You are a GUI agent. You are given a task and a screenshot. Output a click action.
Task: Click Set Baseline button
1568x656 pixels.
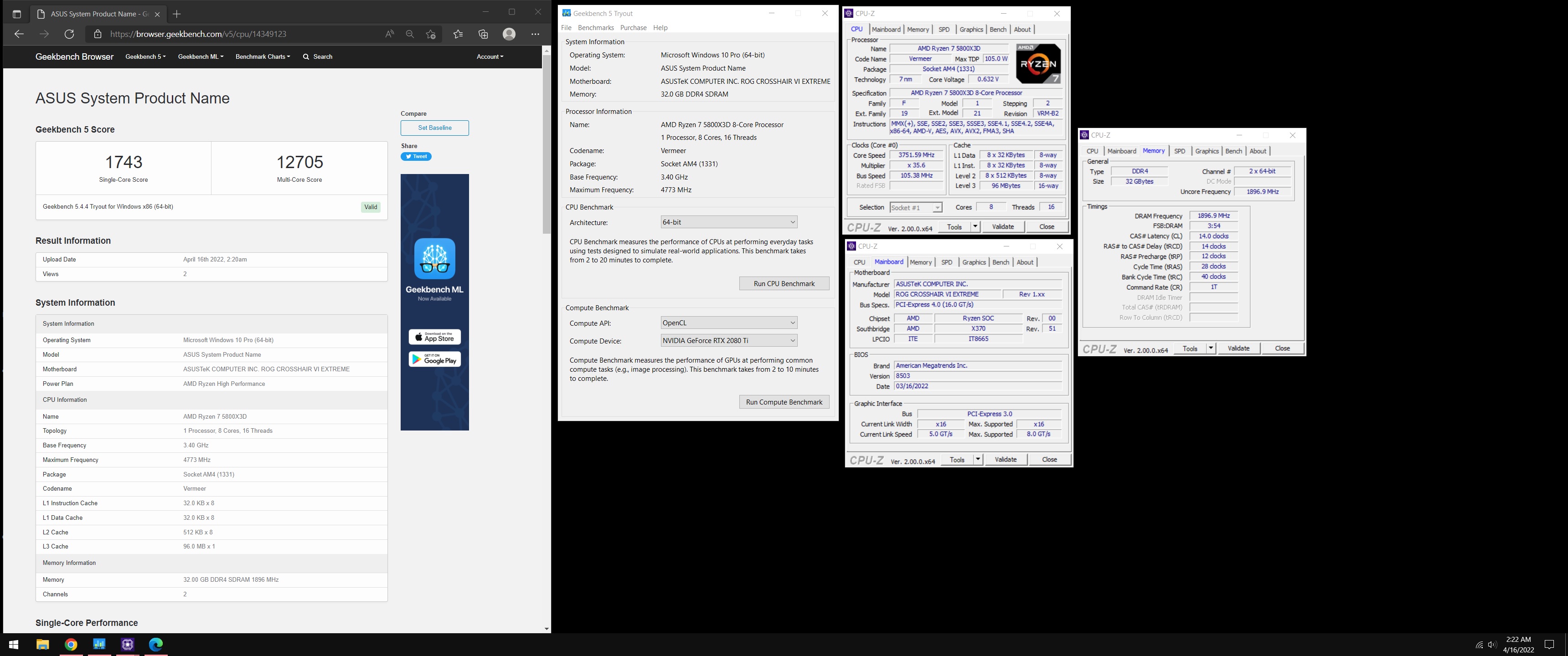point(434,128)
